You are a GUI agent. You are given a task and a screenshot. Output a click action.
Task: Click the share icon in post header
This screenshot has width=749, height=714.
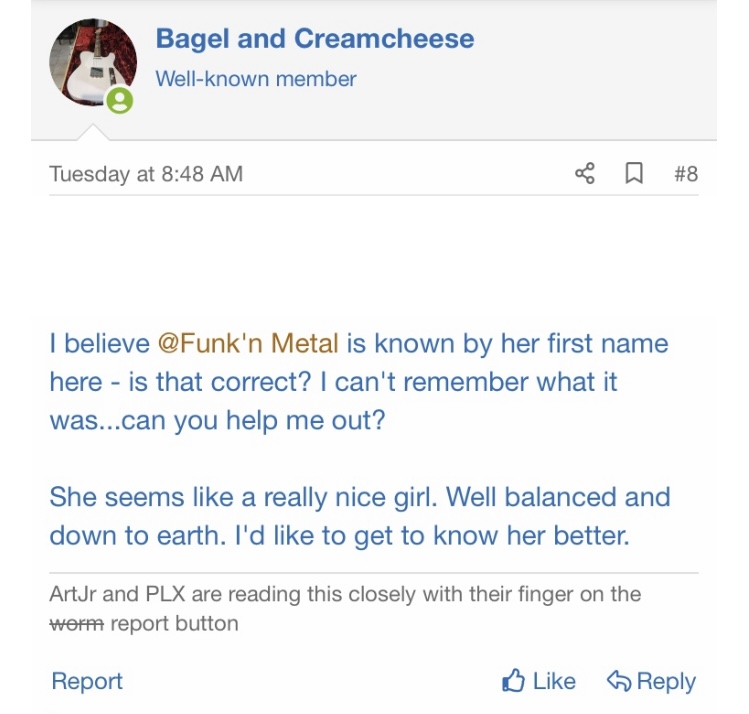585,173
